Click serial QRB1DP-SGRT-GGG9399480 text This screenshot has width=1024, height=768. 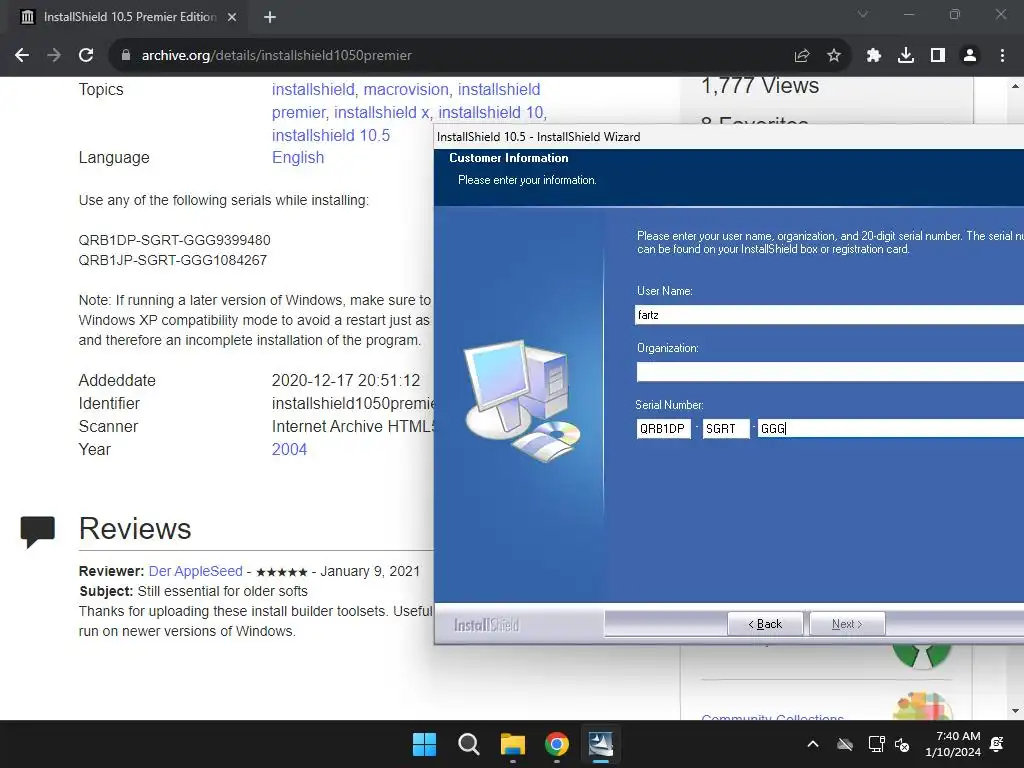point(174,240)
